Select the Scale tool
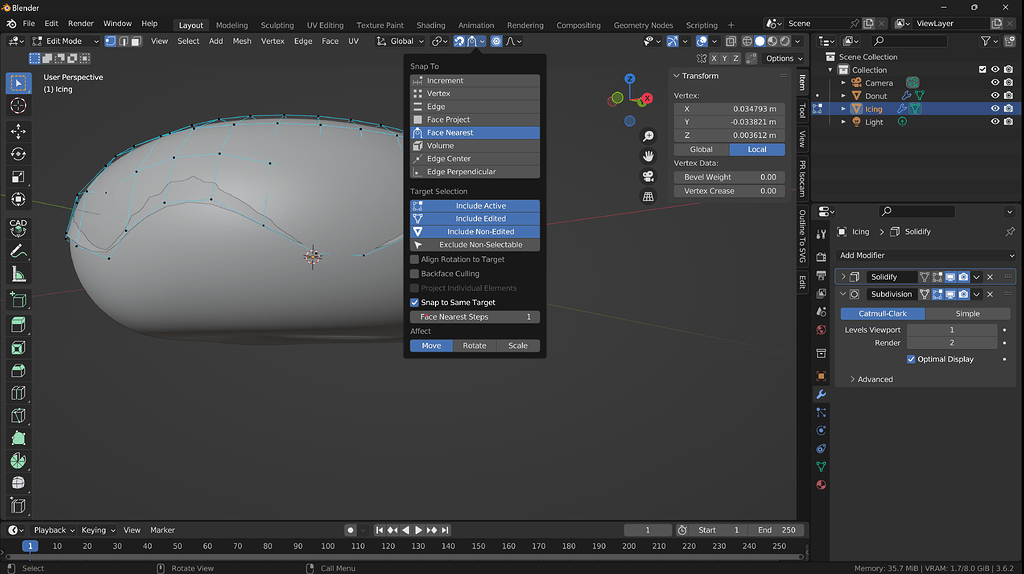The height and width of the screenshot is (574, 1024). (18, 177)
